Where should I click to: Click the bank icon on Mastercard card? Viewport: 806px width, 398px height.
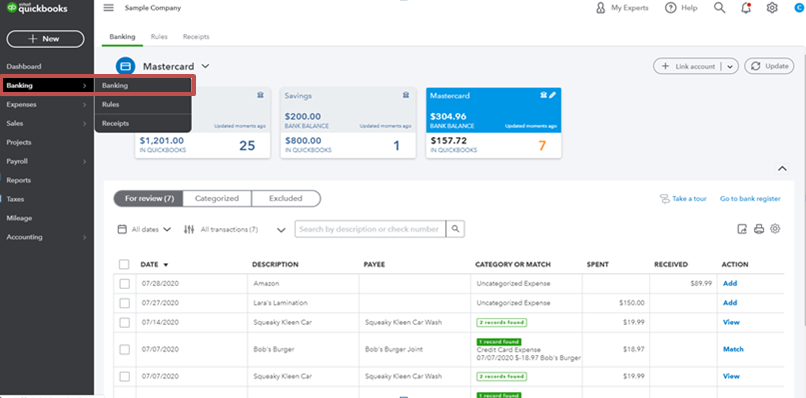[543, 95]
